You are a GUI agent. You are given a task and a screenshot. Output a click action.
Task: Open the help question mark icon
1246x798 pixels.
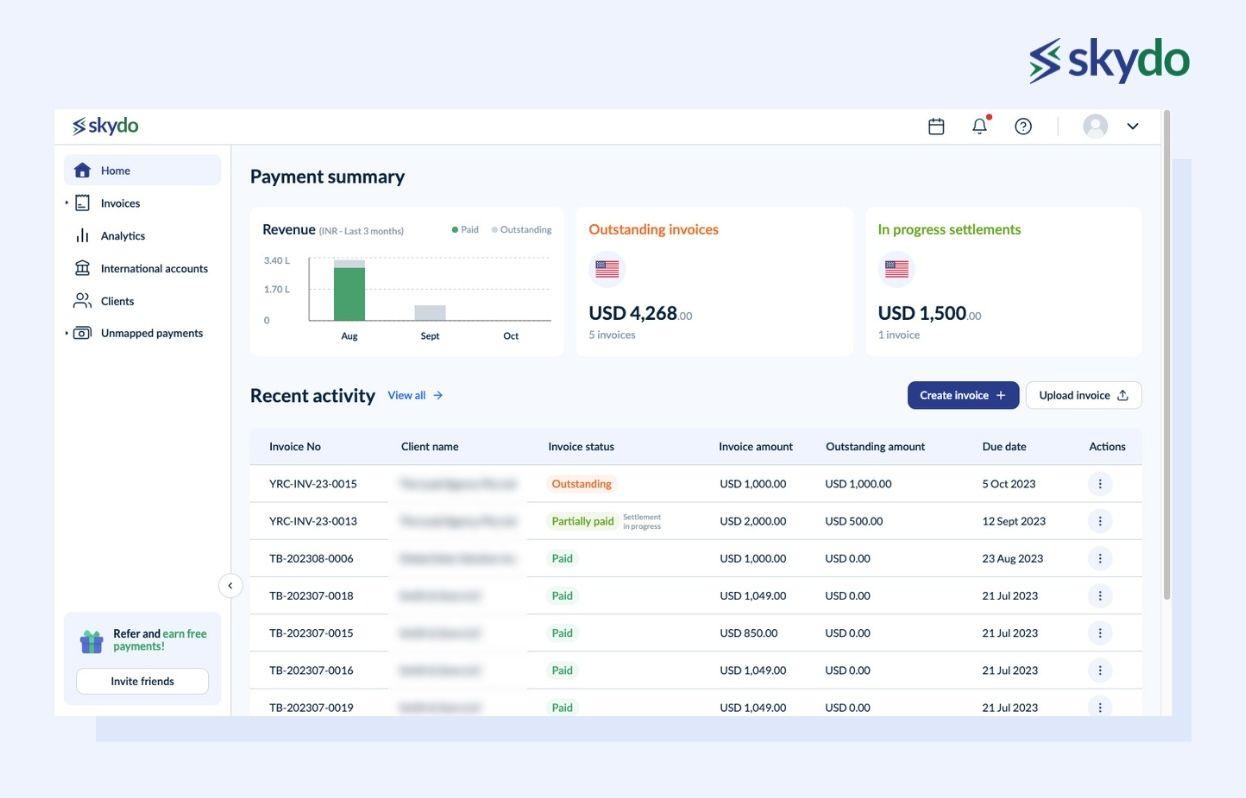[1021, 125]
